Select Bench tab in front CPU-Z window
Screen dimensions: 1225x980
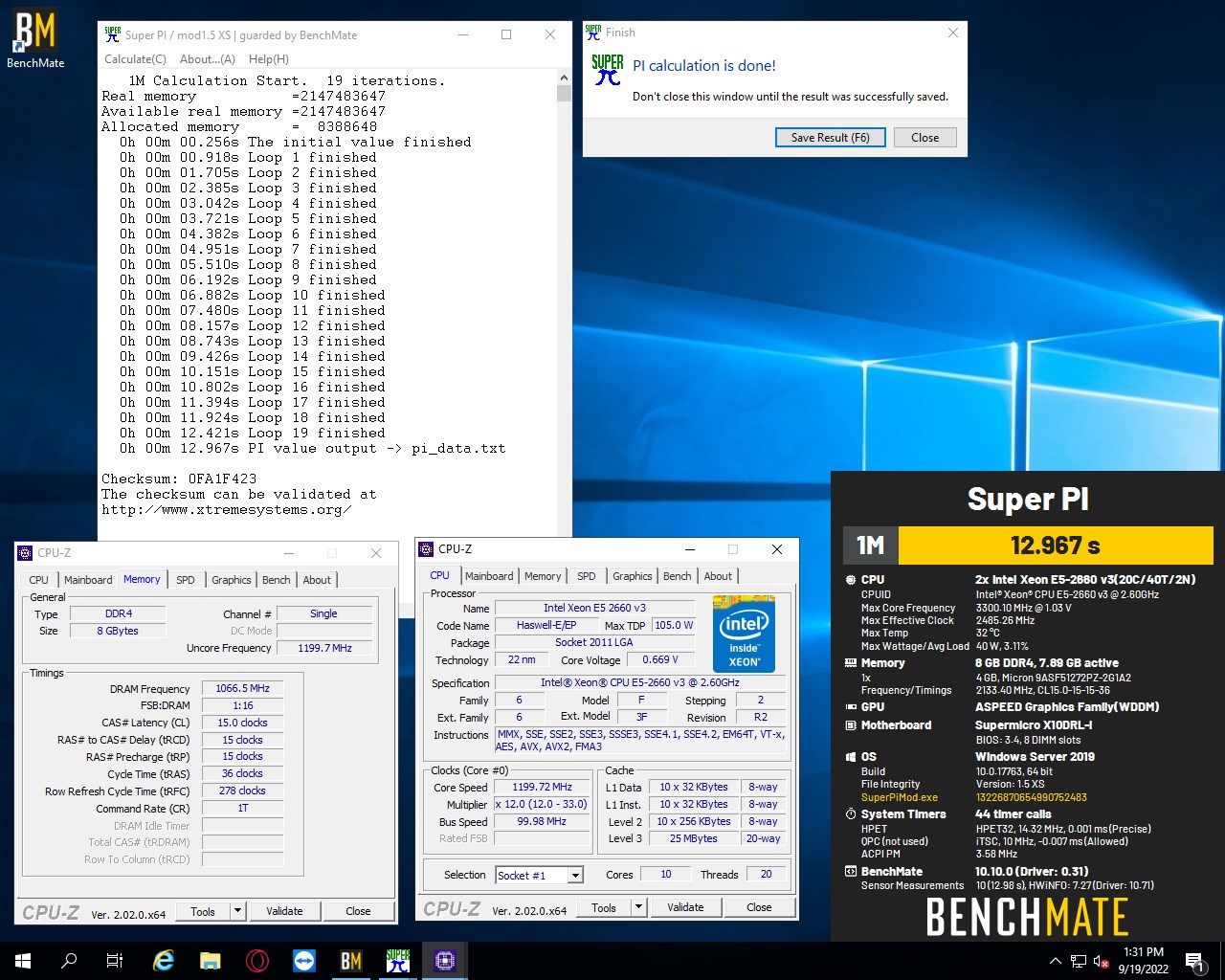(x=678, y=576)
